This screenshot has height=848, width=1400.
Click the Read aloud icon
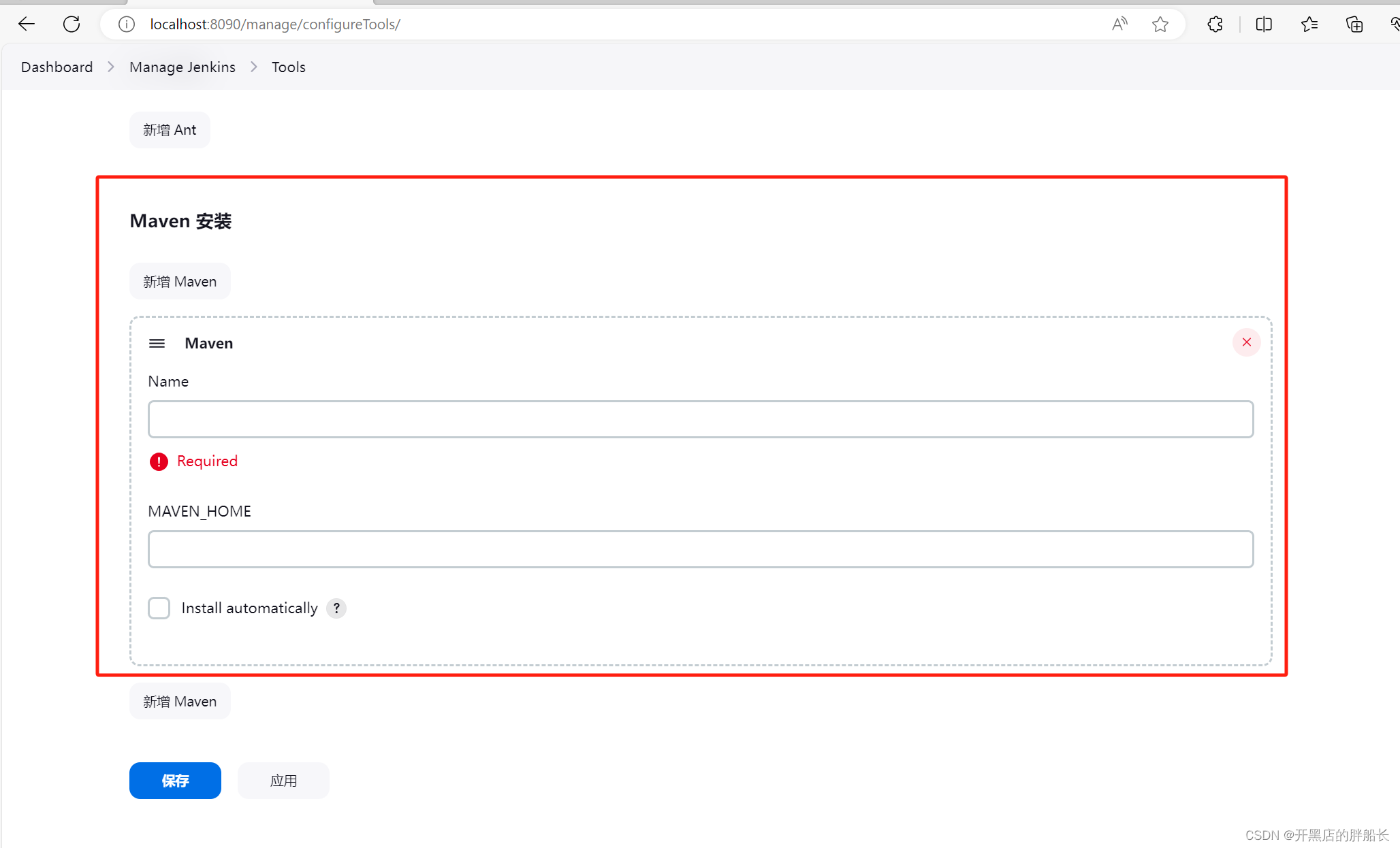coord(1119,25)
